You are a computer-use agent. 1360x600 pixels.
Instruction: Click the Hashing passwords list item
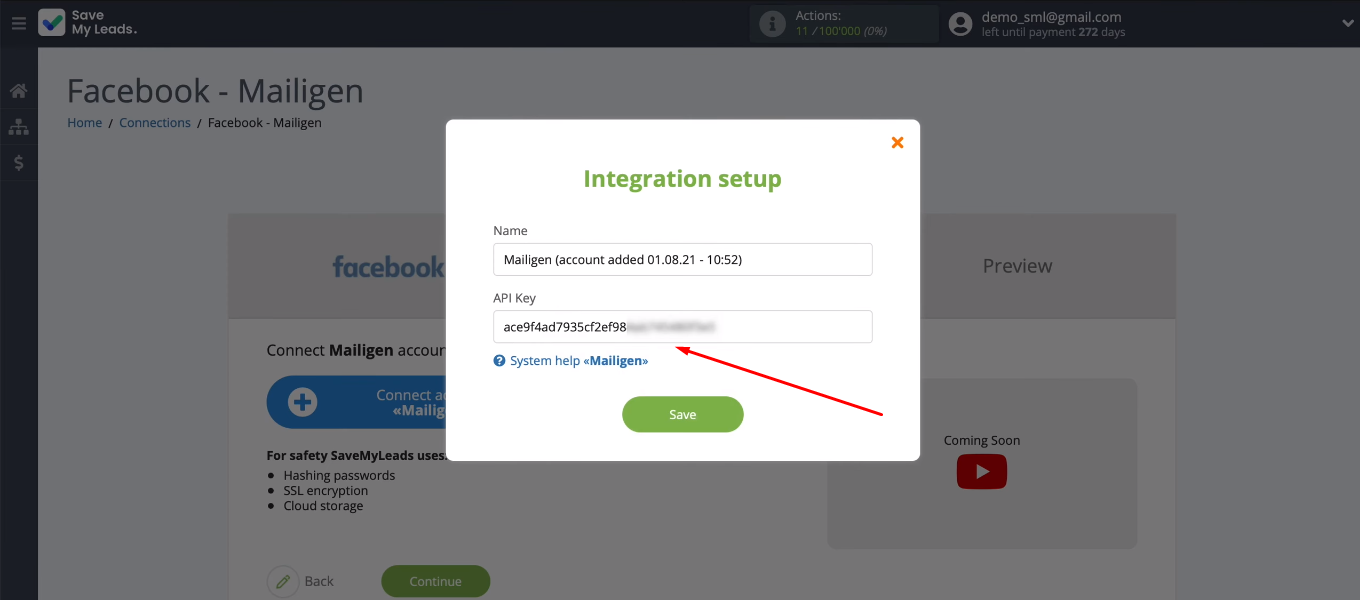[339, 476]
